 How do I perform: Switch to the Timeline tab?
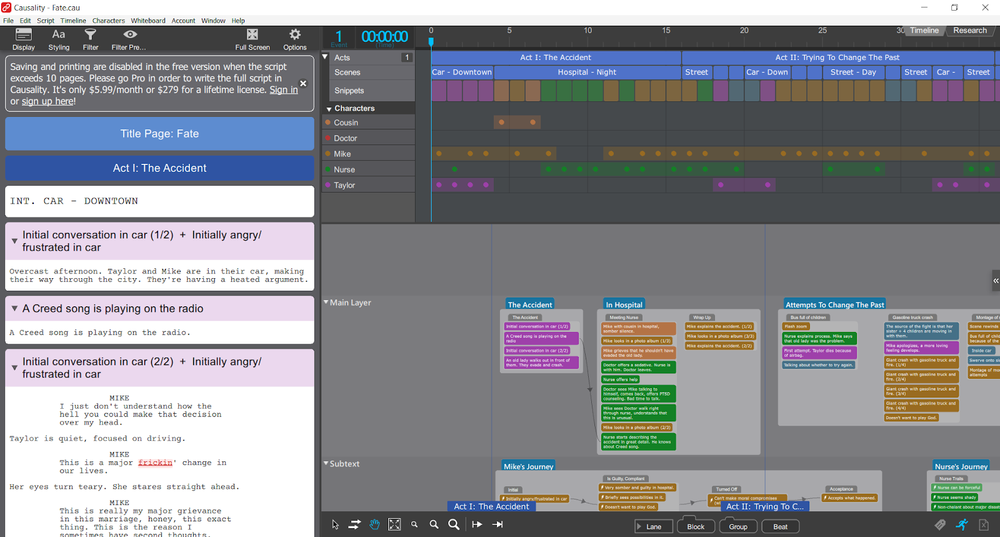(924, 30)
